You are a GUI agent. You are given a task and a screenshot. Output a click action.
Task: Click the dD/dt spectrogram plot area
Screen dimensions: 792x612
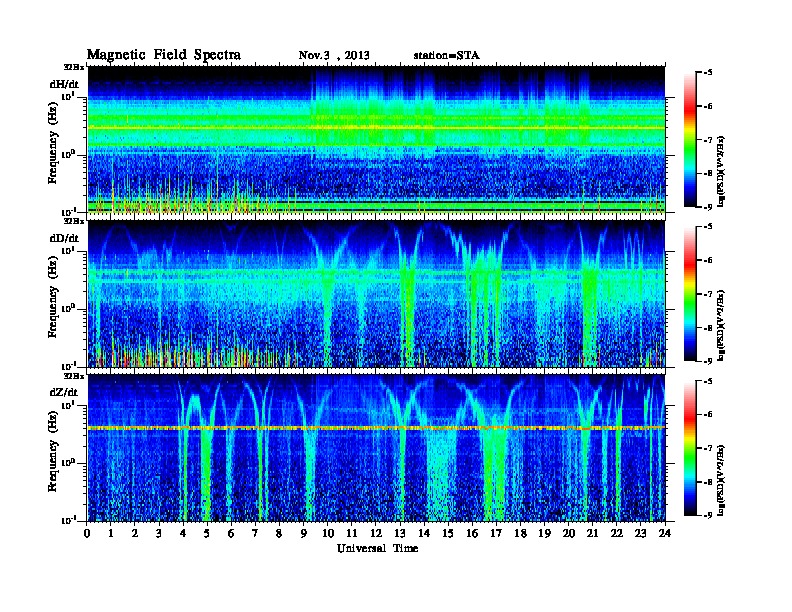point(376,294)
